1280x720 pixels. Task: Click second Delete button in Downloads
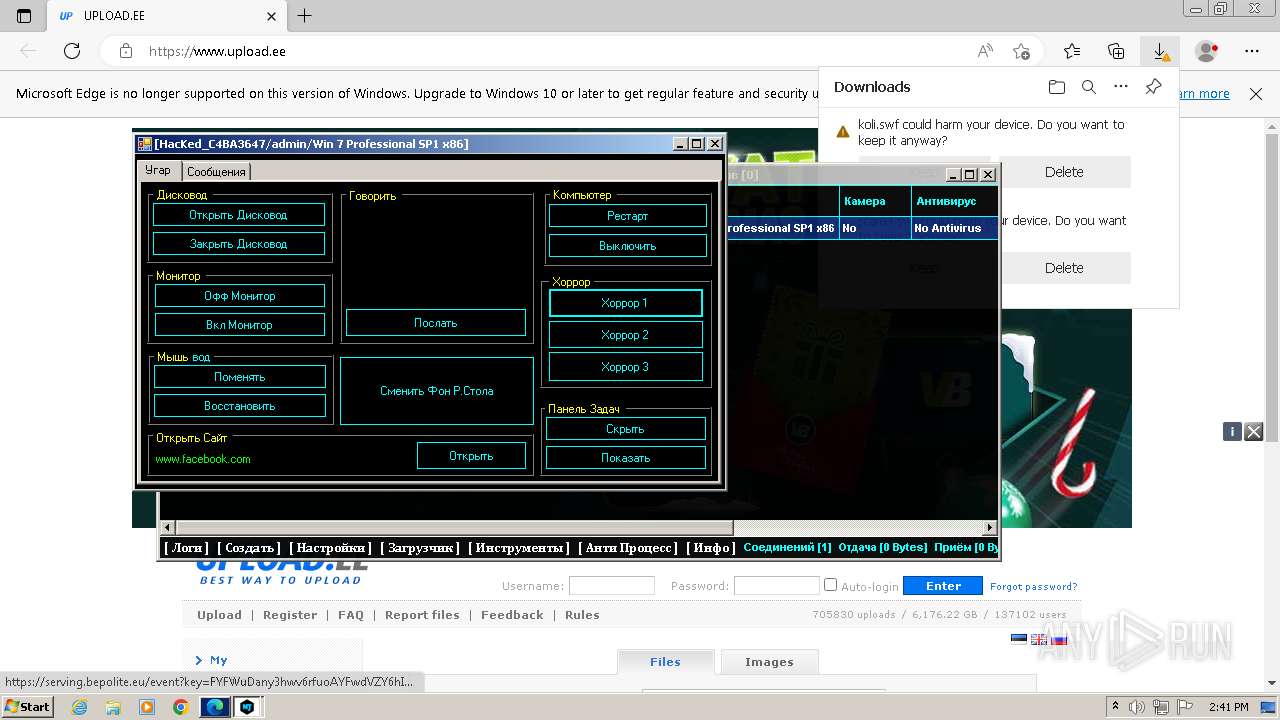point(1064,268)
